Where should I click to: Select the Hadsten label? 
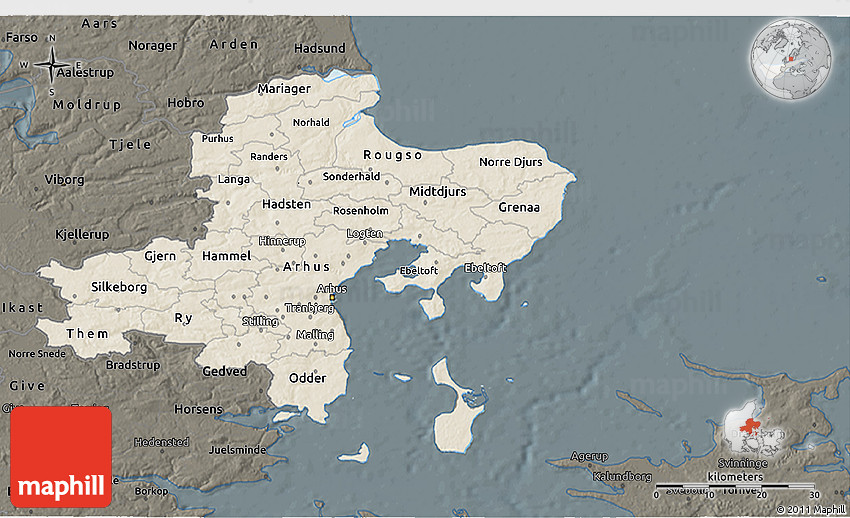pyautogui.click(x=286, y=203)
